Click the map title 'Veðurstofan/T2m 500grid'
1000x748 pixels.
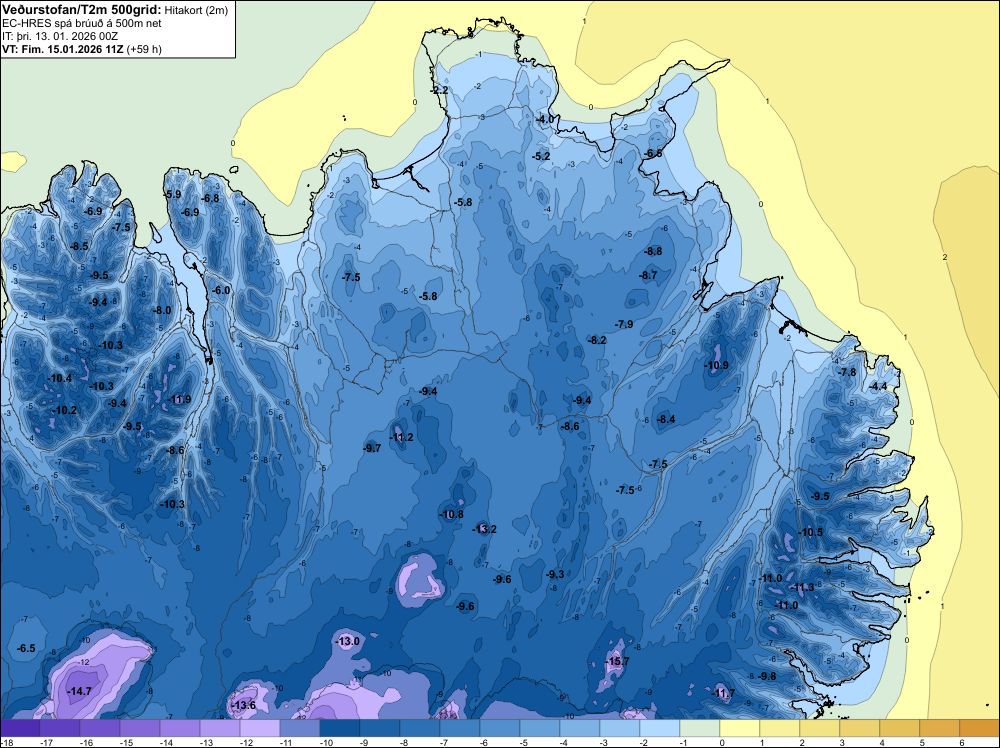(x=82, y=10)
